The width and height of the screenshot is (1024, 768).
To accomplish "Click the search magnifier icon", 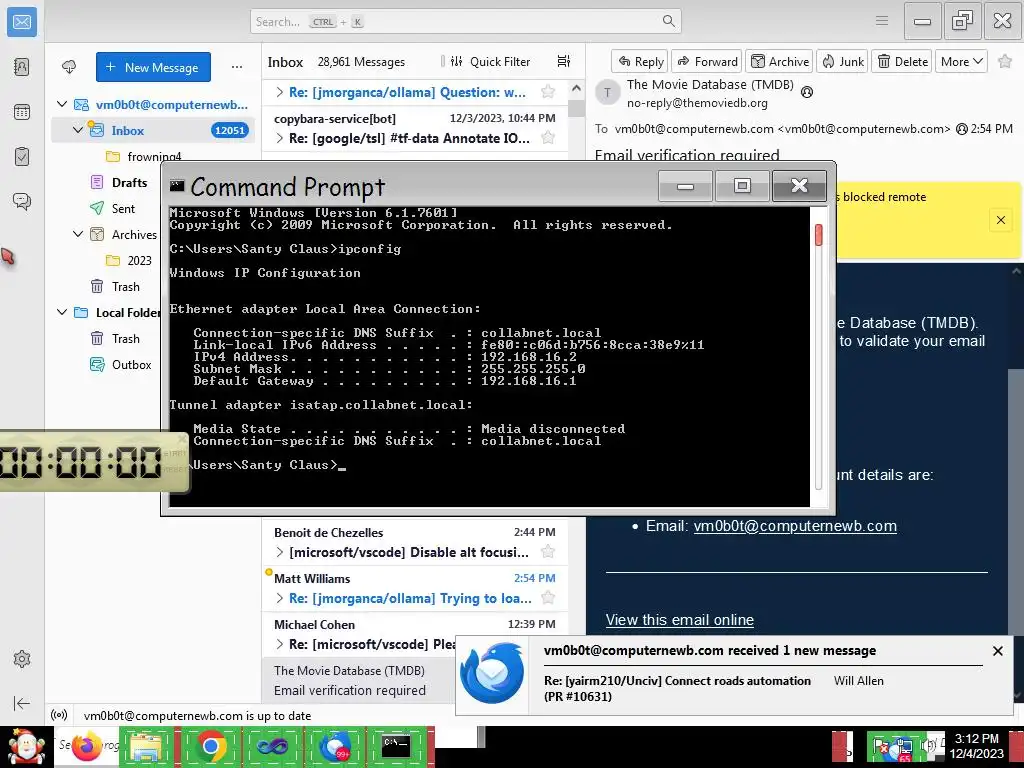I will point(669,21).
